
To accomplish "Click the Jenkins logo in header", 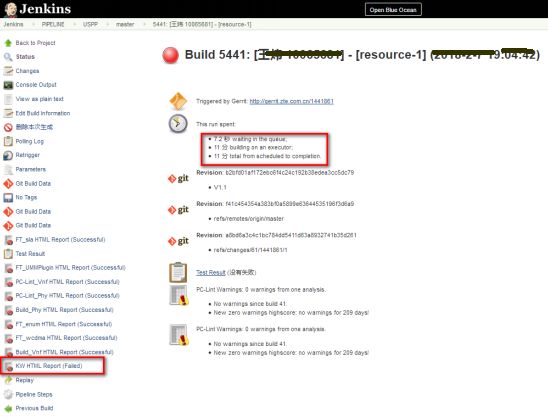I will (x=38, y=9).
